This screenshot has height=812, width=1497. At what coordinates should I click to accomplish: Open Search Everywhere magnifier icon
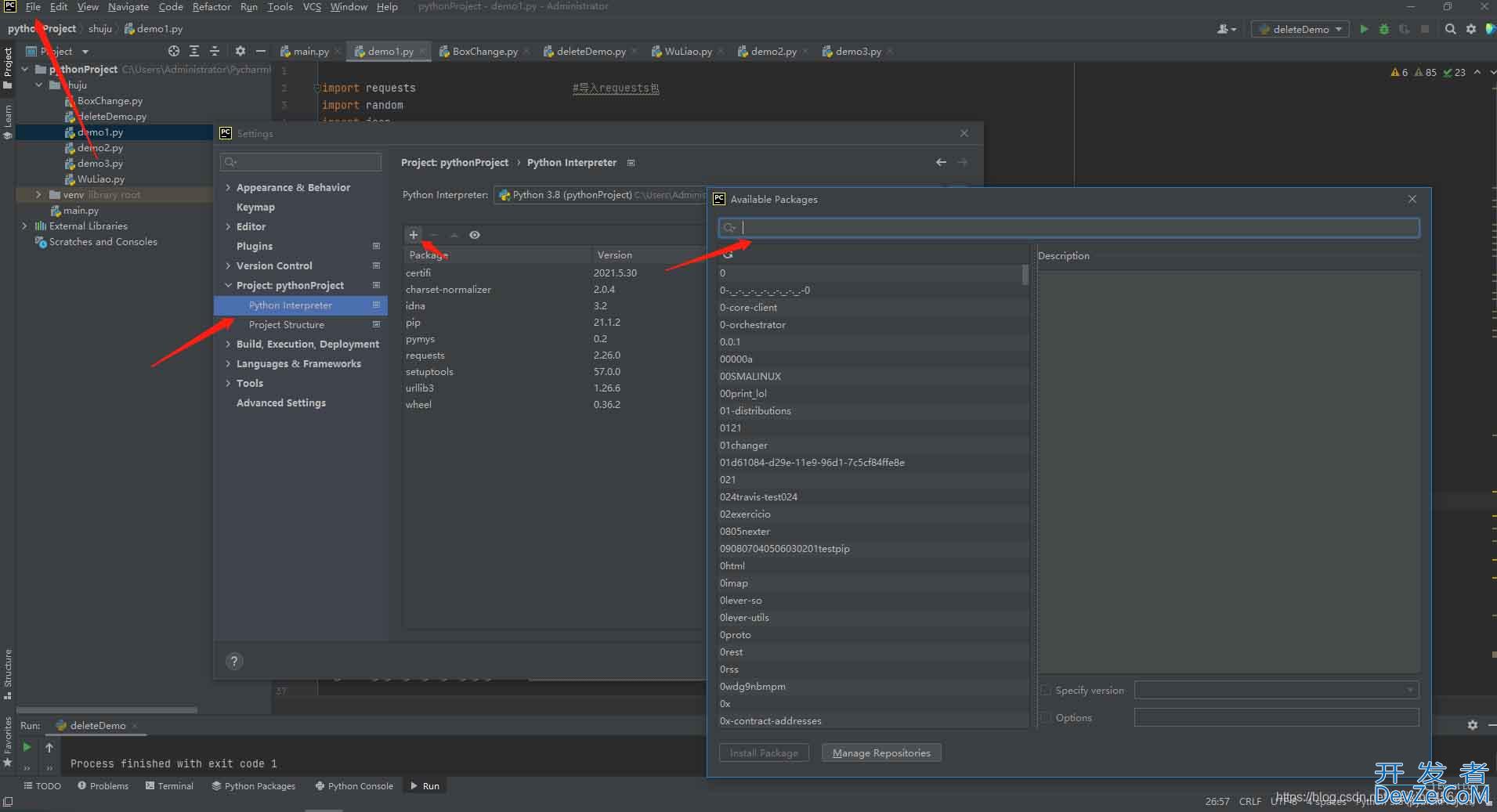click(x=1451, y=29)
